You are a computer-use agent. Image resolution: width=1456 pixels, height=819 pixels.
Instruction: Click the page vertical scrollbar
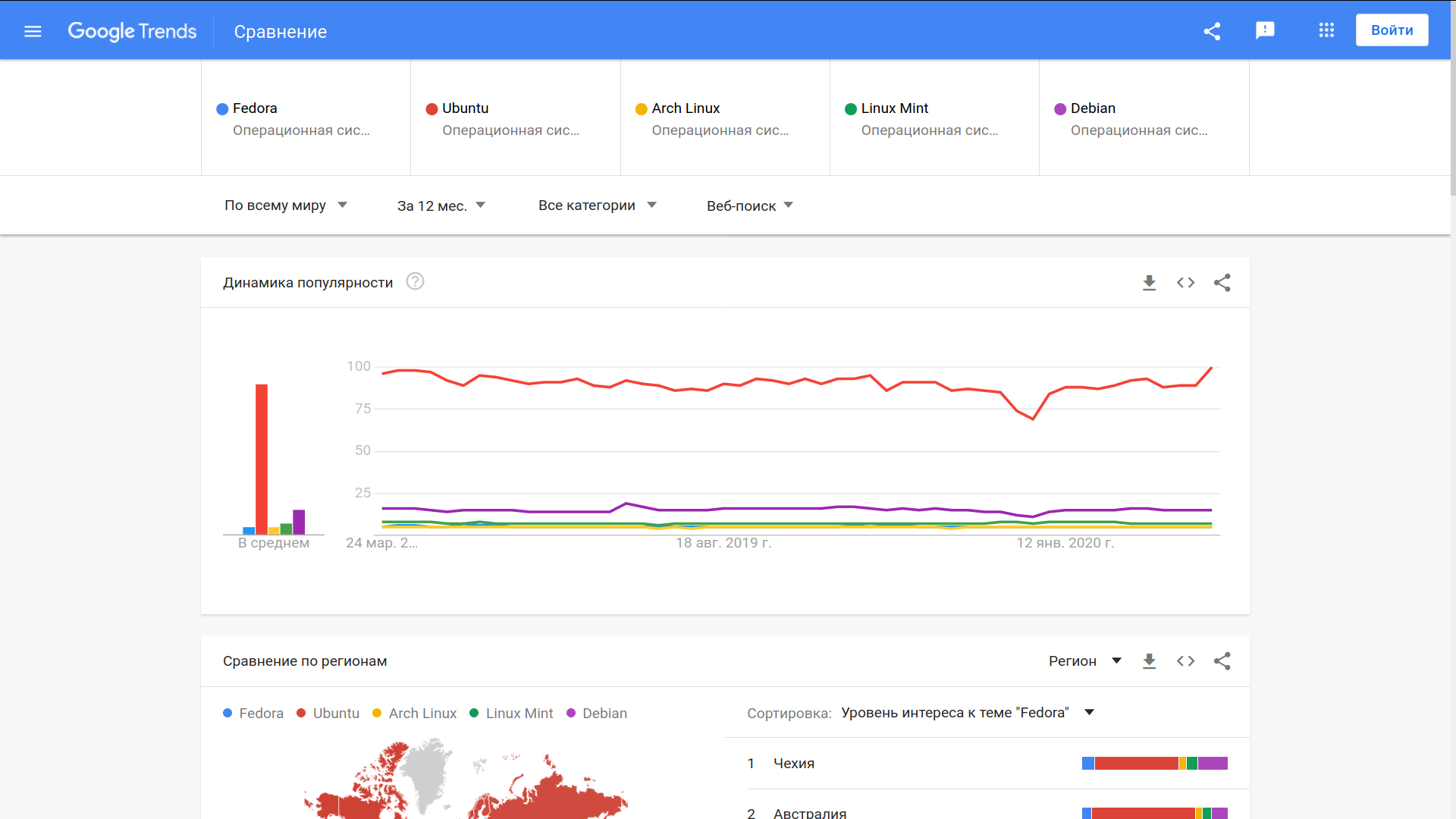1452,99
